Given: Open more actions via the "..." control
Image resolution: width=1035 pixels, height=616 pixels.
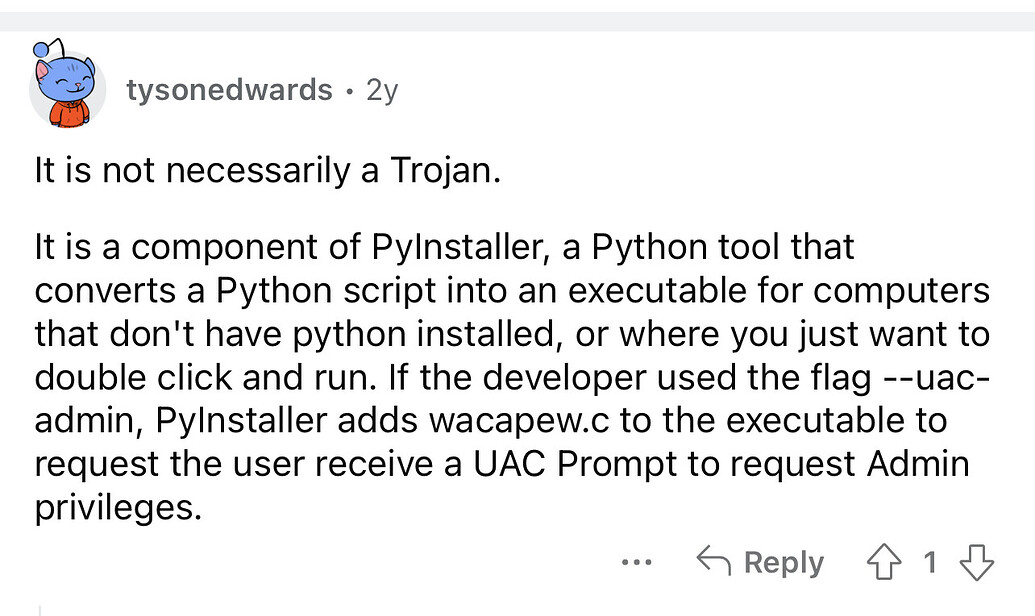Looking at the screenshot, I should pyautogui.click(x=637, y=563).
